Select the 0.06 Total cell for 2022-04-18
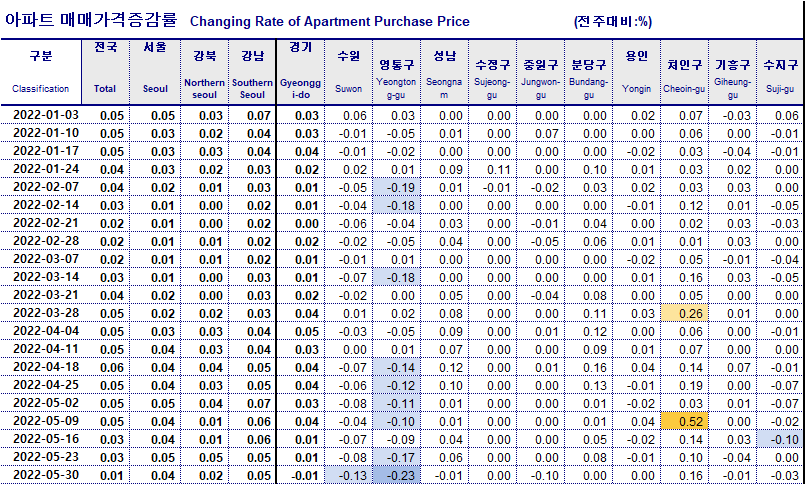The width and height of the screenshot is (805, 484). point(106,367)
